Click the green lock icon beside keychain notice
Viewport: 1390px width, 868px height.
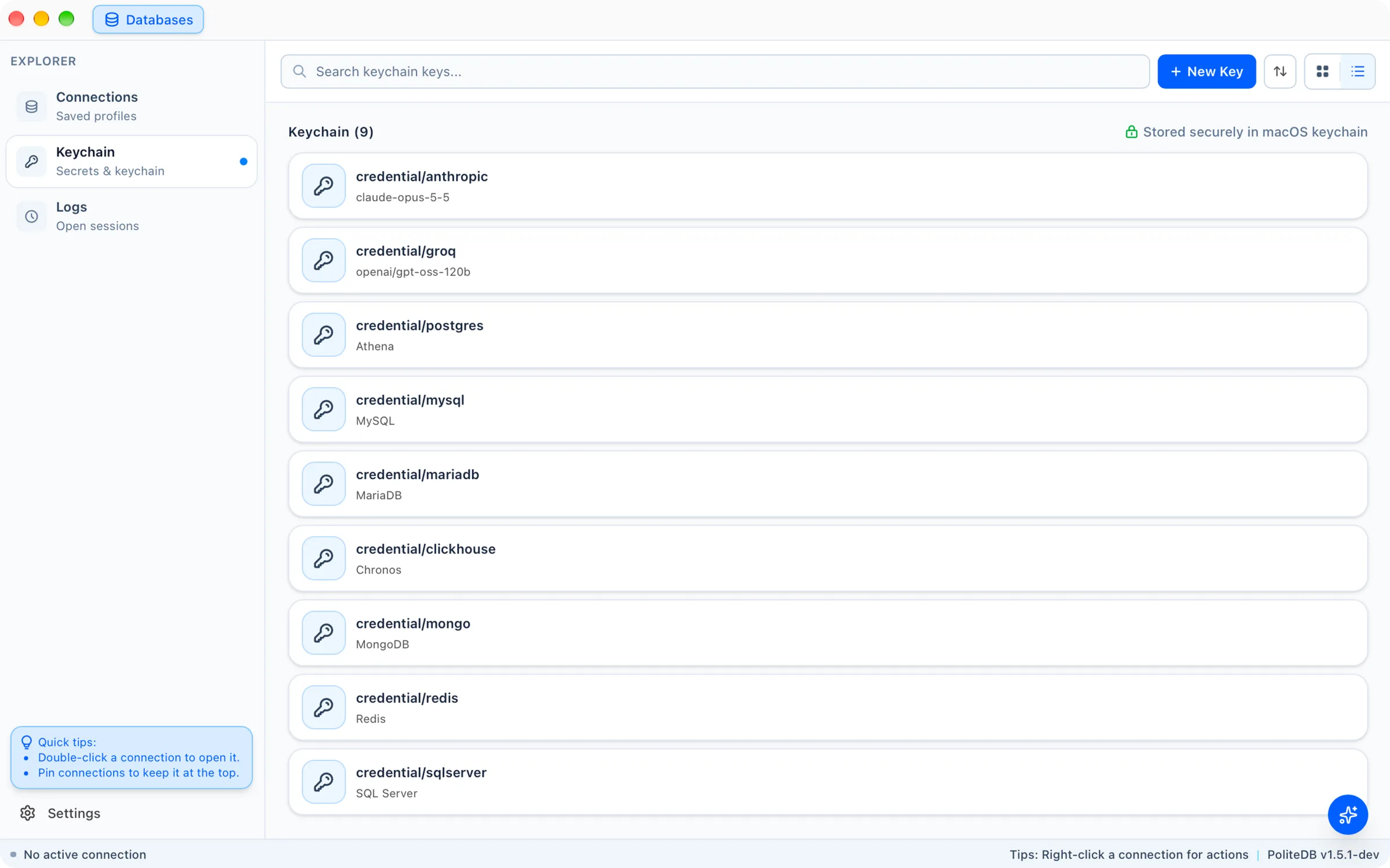(1131, 132)
